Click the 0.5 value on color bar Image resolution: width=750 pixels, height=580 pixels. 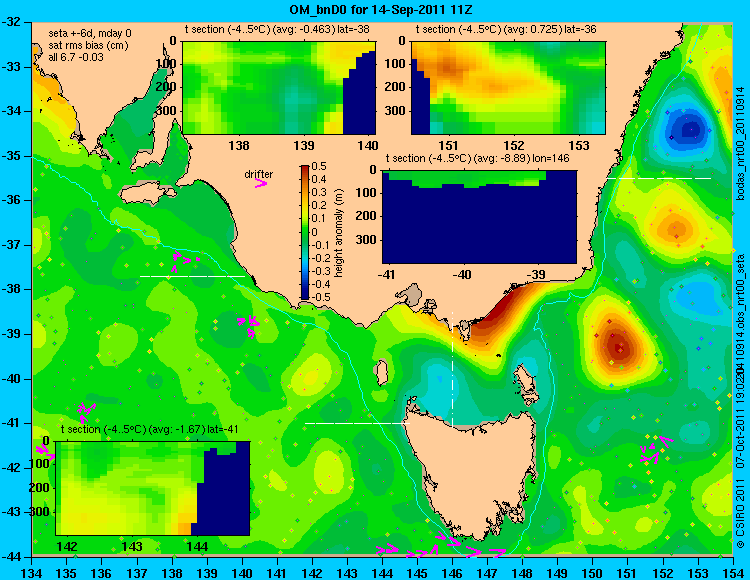point(319,166)
